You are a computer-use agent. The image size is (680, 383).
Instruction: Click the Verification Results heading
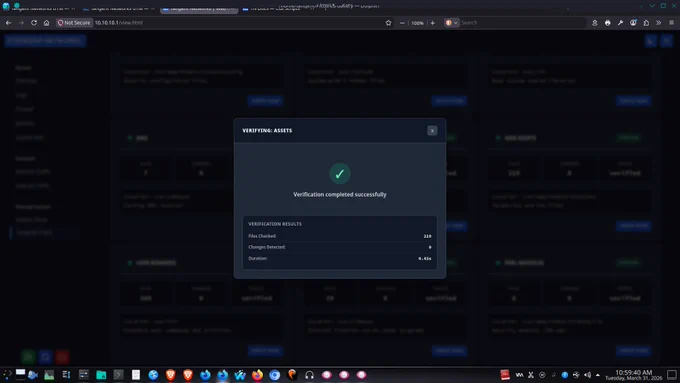(x=275, y=224)
